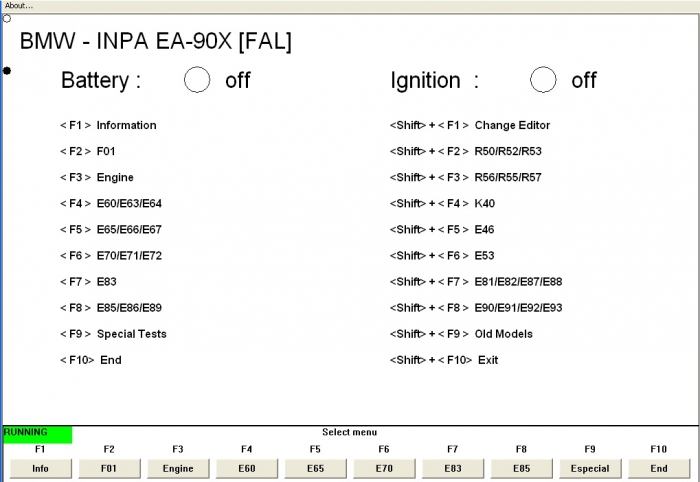
Task: Click the Especial button under F9
Action: click(x=590, y=468)
